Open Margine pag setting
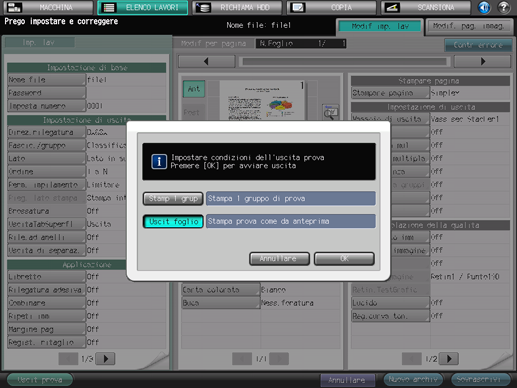 [46, 329]
